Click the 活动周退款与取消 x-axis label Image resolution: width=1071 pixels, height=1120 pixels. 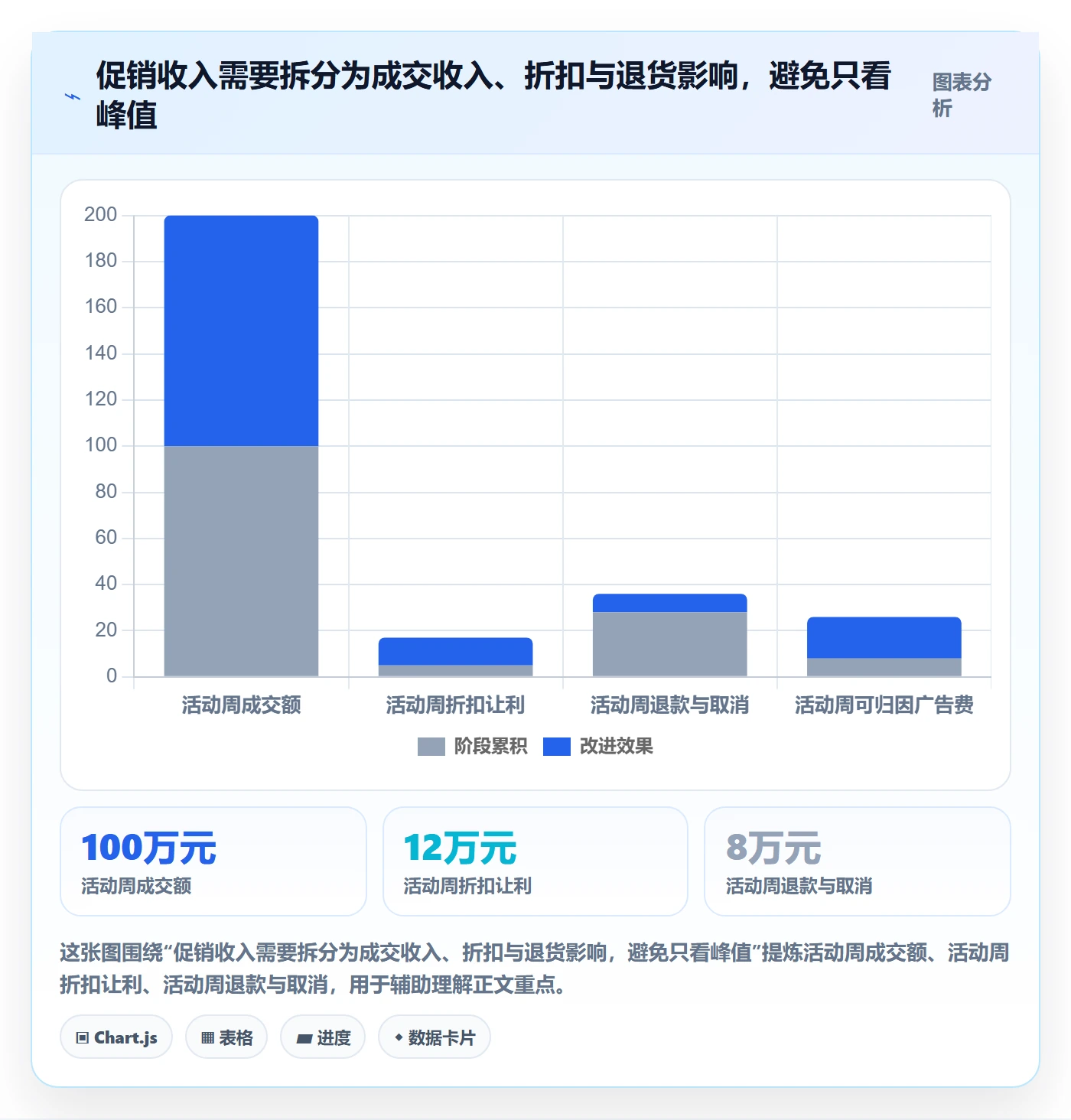tap(669, 705)
